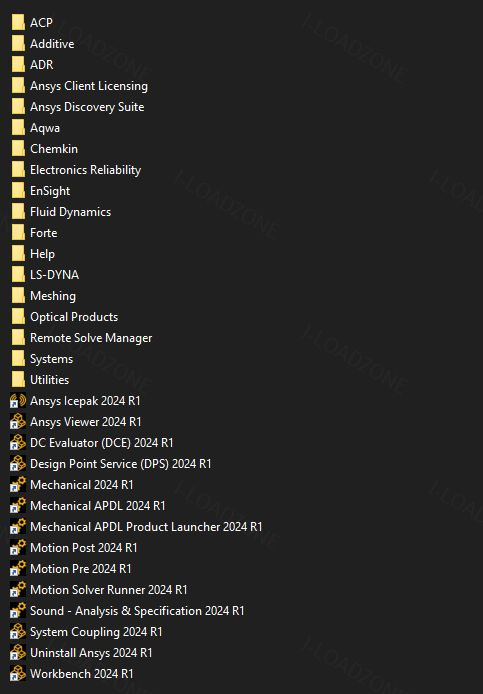
Task: Click the Forte folder icon
Action: 18,233
